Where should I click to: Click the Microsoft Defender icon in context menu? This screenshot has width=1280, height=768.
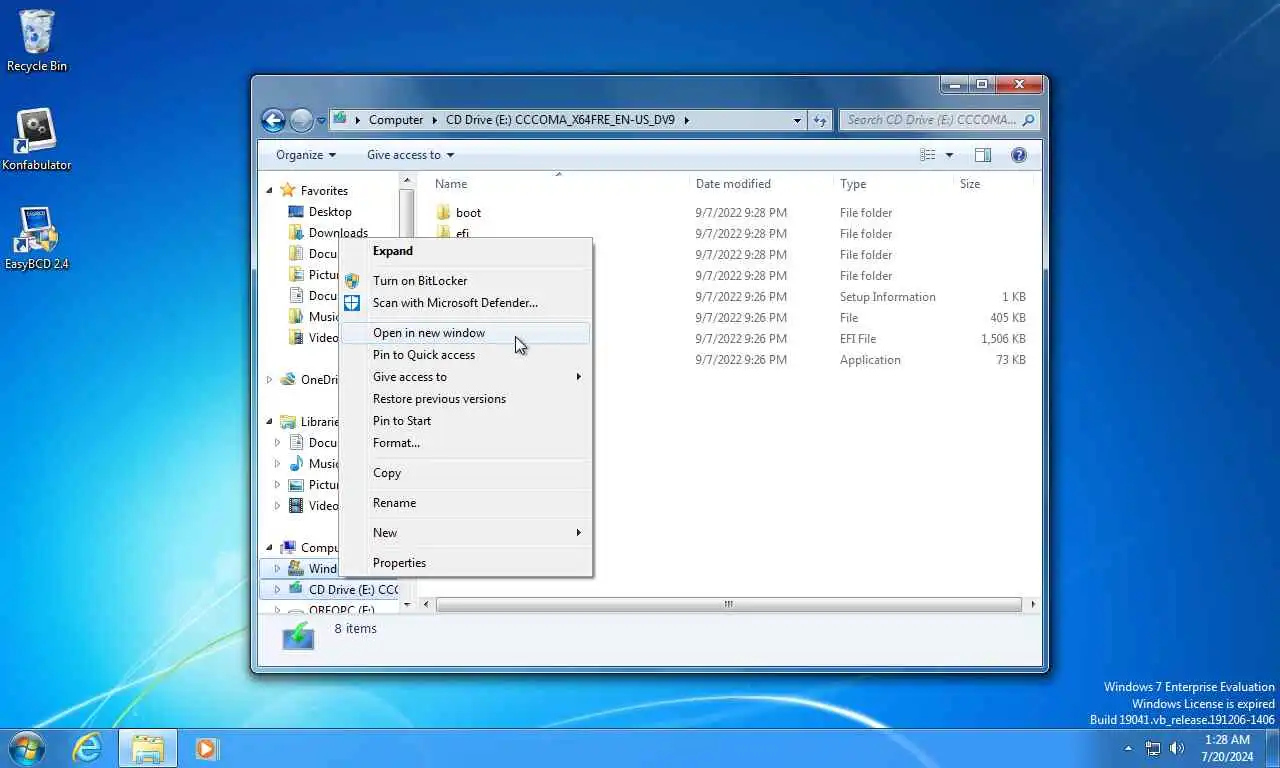click(352, 303)
